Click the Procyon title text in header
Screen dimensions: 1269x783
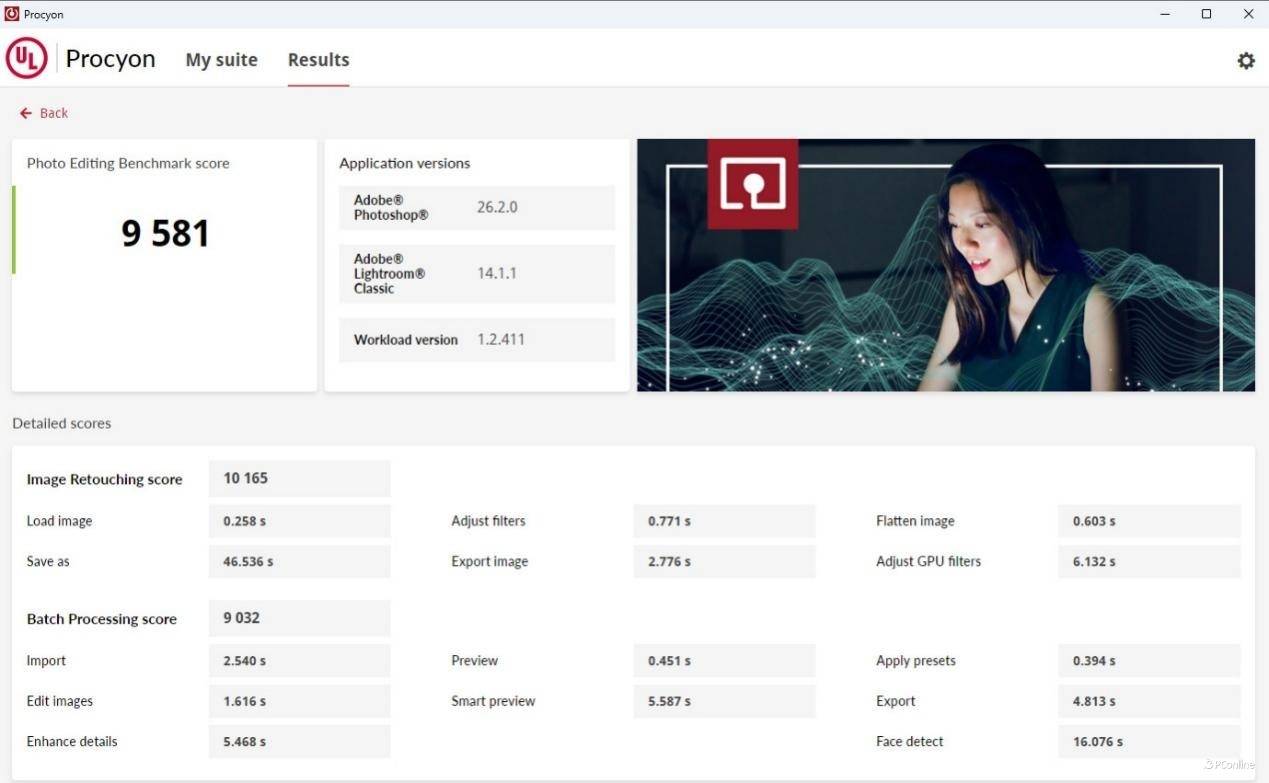110,59
